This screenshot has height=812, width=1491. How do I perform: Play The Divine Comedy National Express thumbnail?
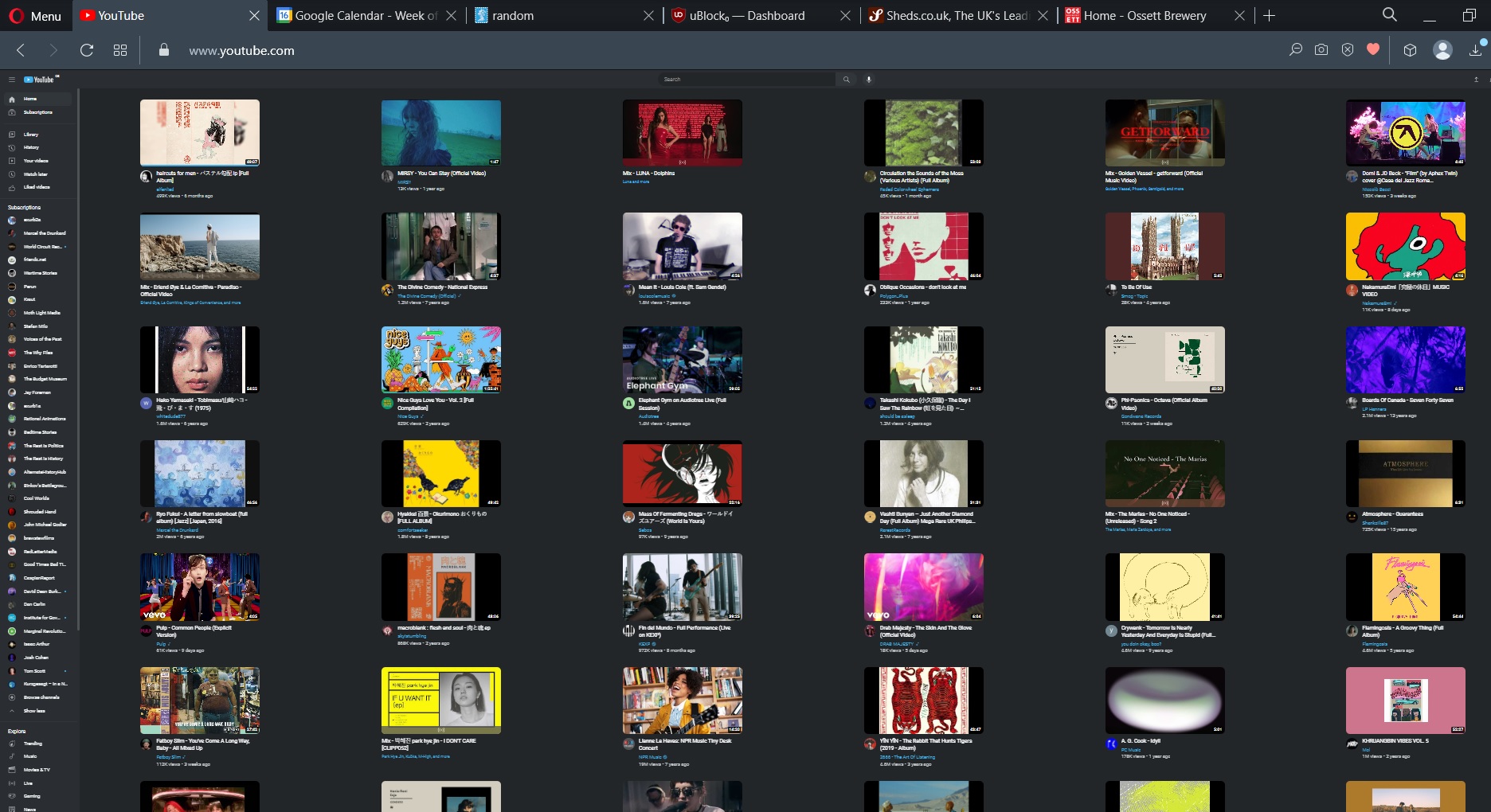pos(441,246)
